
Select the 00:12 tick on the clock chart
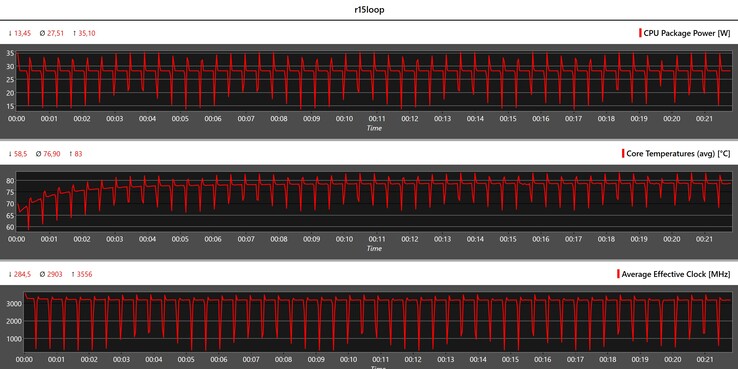pos(413,360)
